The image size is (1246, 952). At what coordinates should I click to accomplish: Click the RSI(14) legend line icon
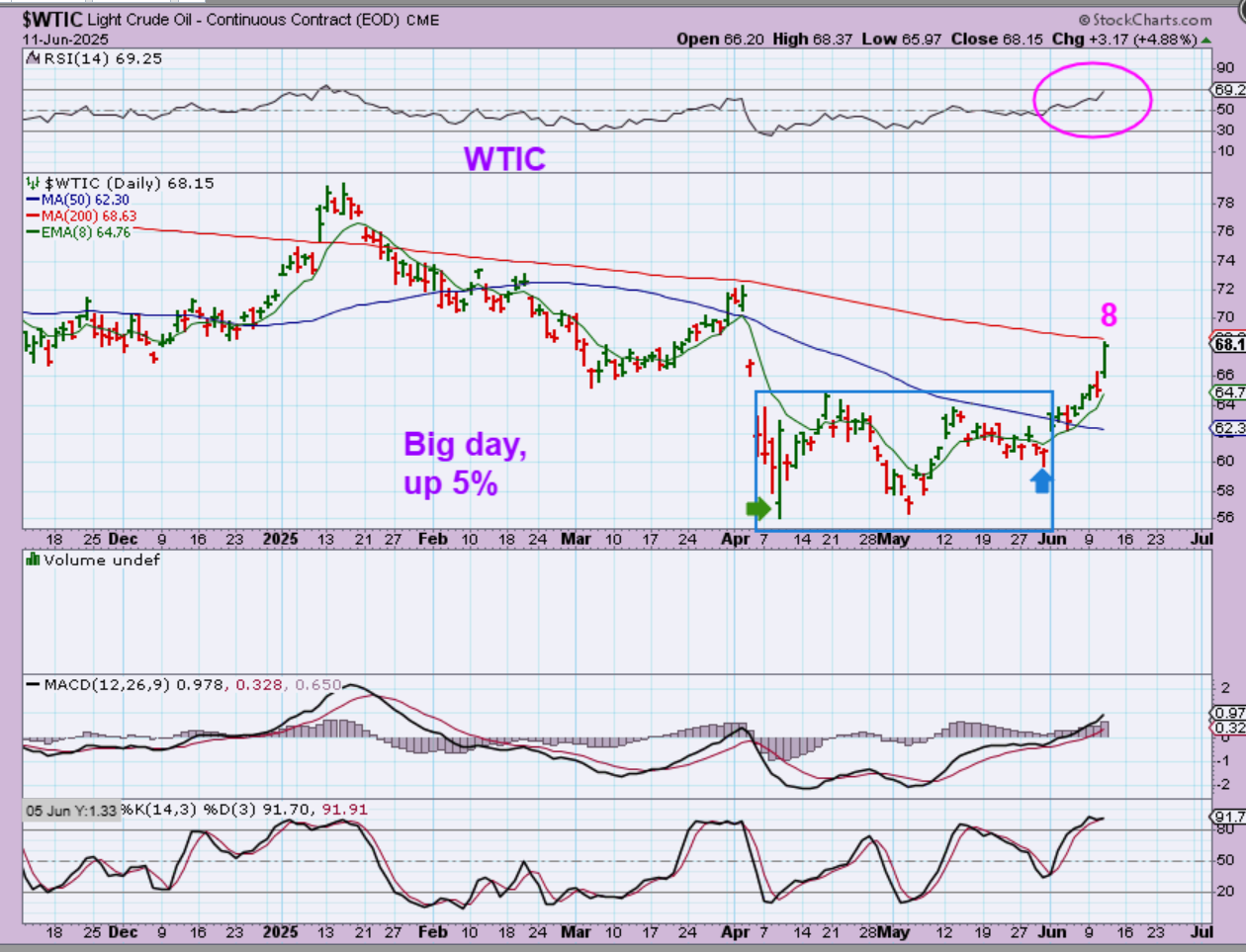[x=35, y=58]
